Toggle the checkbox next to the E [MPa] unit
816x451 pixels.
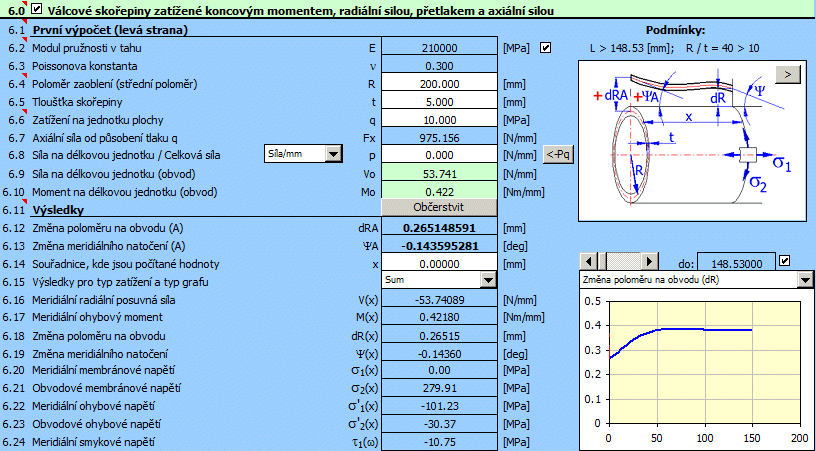545,48
